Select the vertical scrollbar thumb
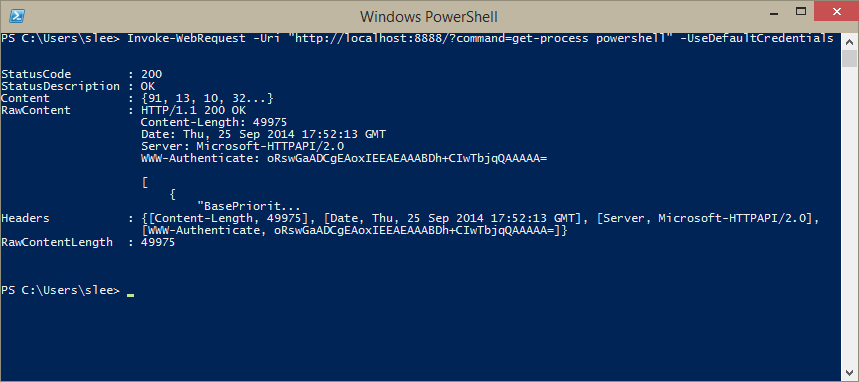Image resolution: width=859 pixels, height=382 pixels. pyautogui.click(x=849, y=58)
